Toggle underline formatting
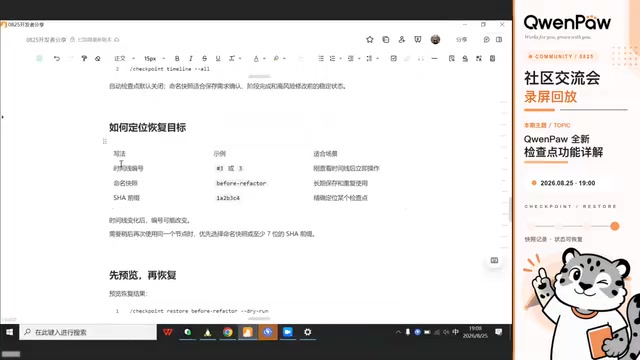The height and width of the screenshot is (360, 640). pyautogui.click(x=218, y=59)
